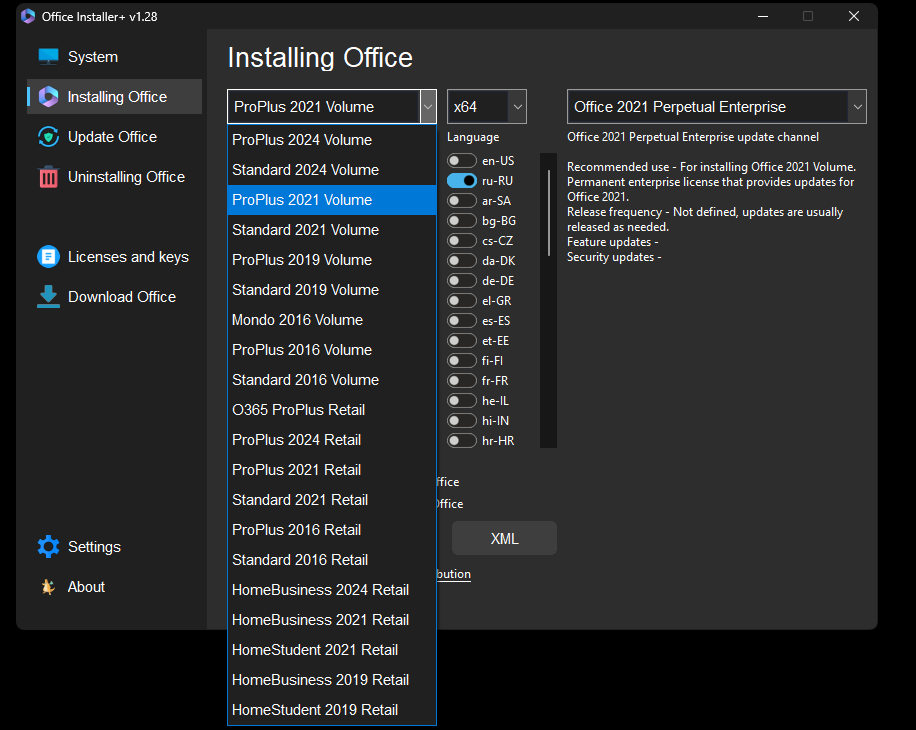916x730 pixels.
Task: Switch to Uninstalling Office section
Action: (114, 177)
